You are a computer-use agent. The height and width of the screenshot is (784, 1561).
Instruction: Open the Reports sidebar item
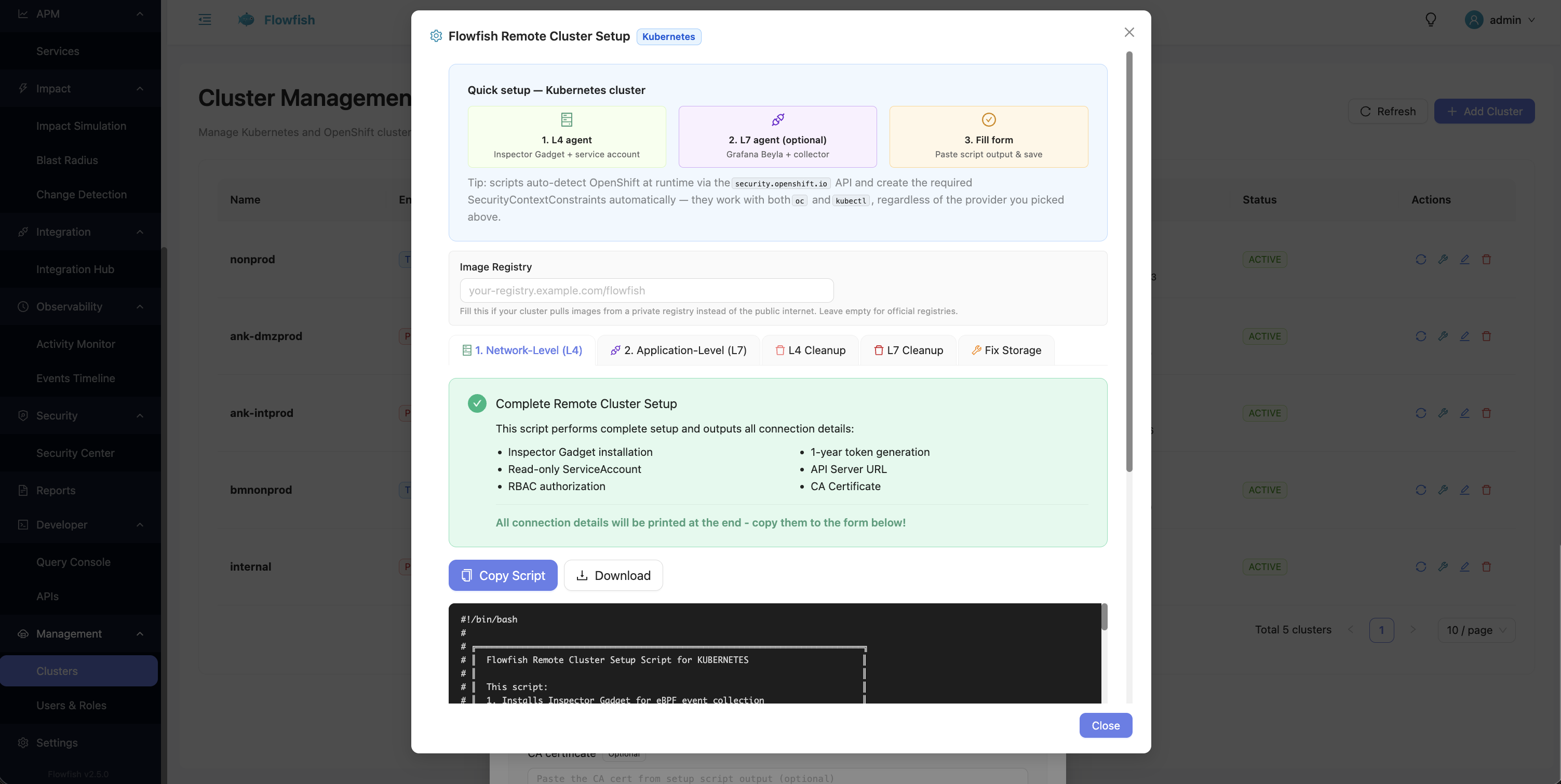click(x=80, y=490)
